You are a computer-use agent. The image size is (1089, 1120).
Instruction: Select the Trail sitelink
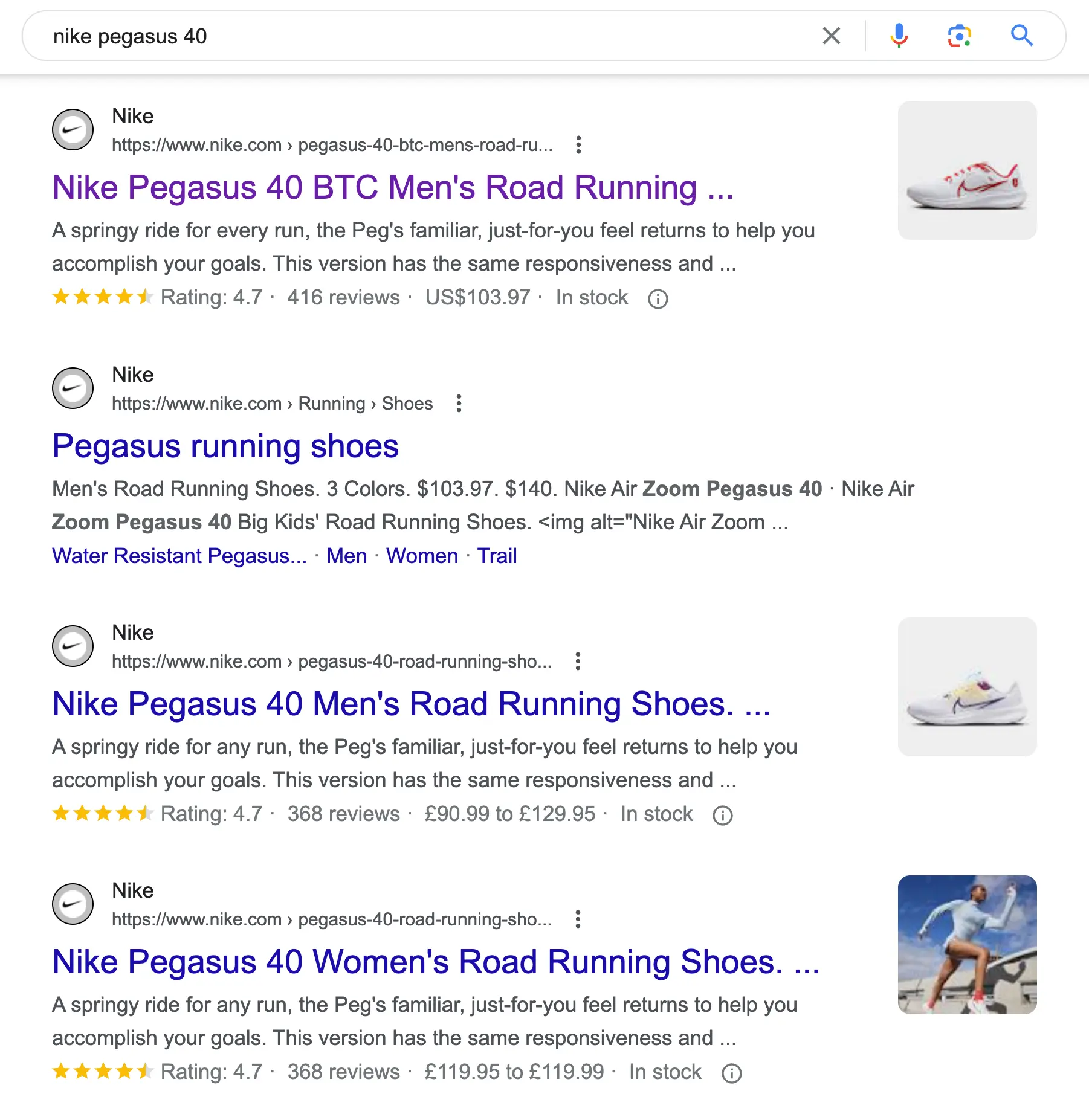(497, 556)
